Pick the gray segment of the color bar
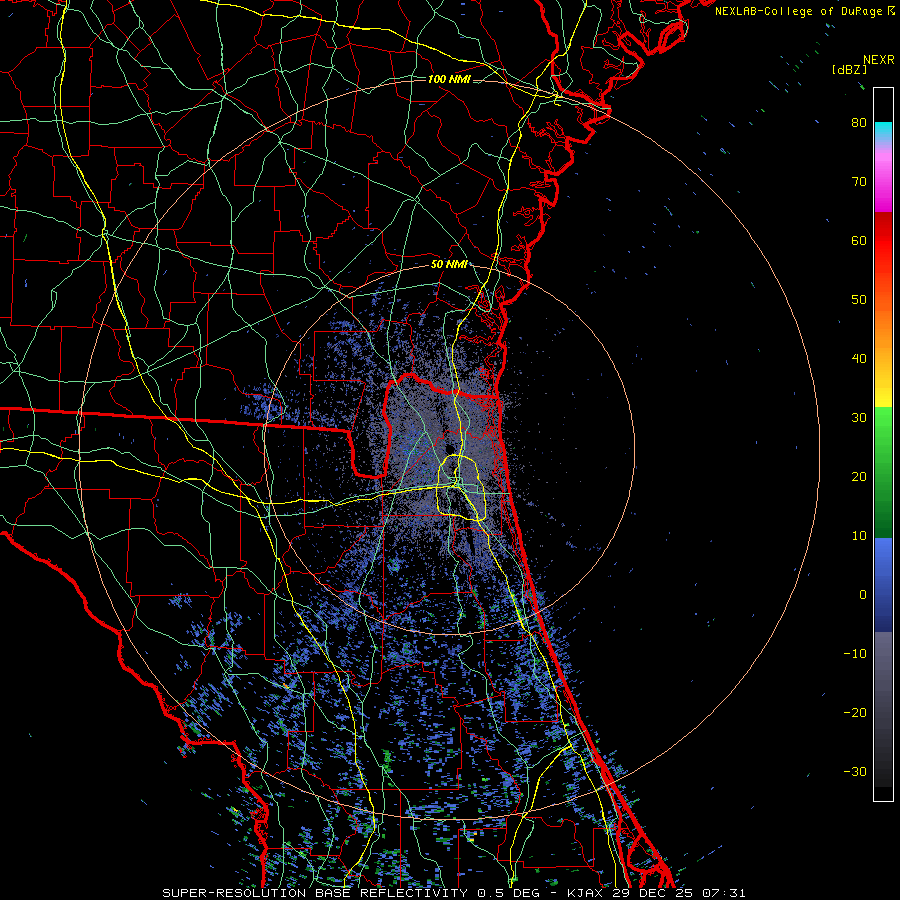Image resolution: width=900 pixels, height=900 pixels. (883, 709)
